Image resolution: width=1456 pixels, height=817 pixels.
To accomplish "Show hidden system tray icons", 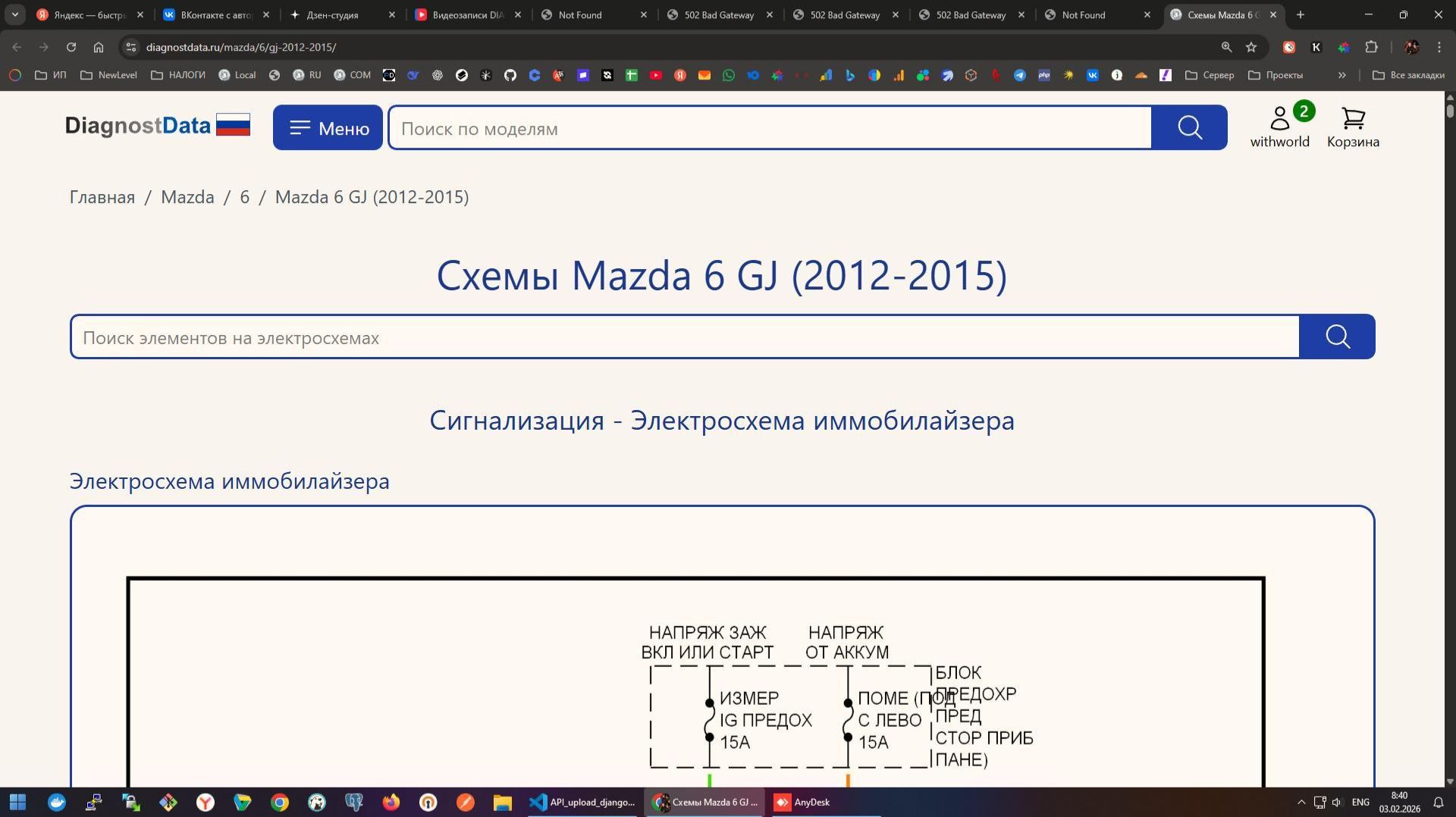I will (1301, 802).
